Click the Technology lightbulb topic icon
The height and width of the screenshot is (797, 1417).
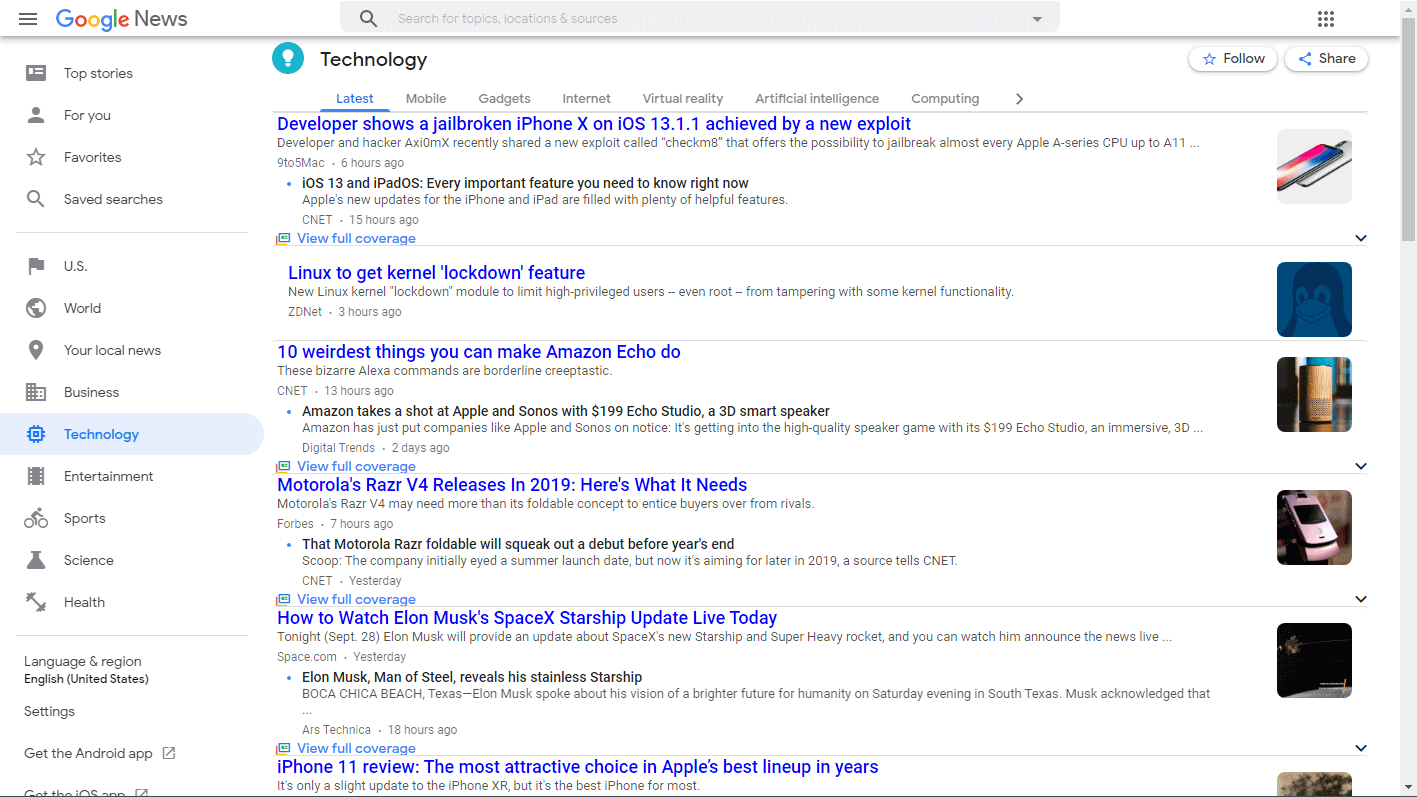[x=288, y=58]
